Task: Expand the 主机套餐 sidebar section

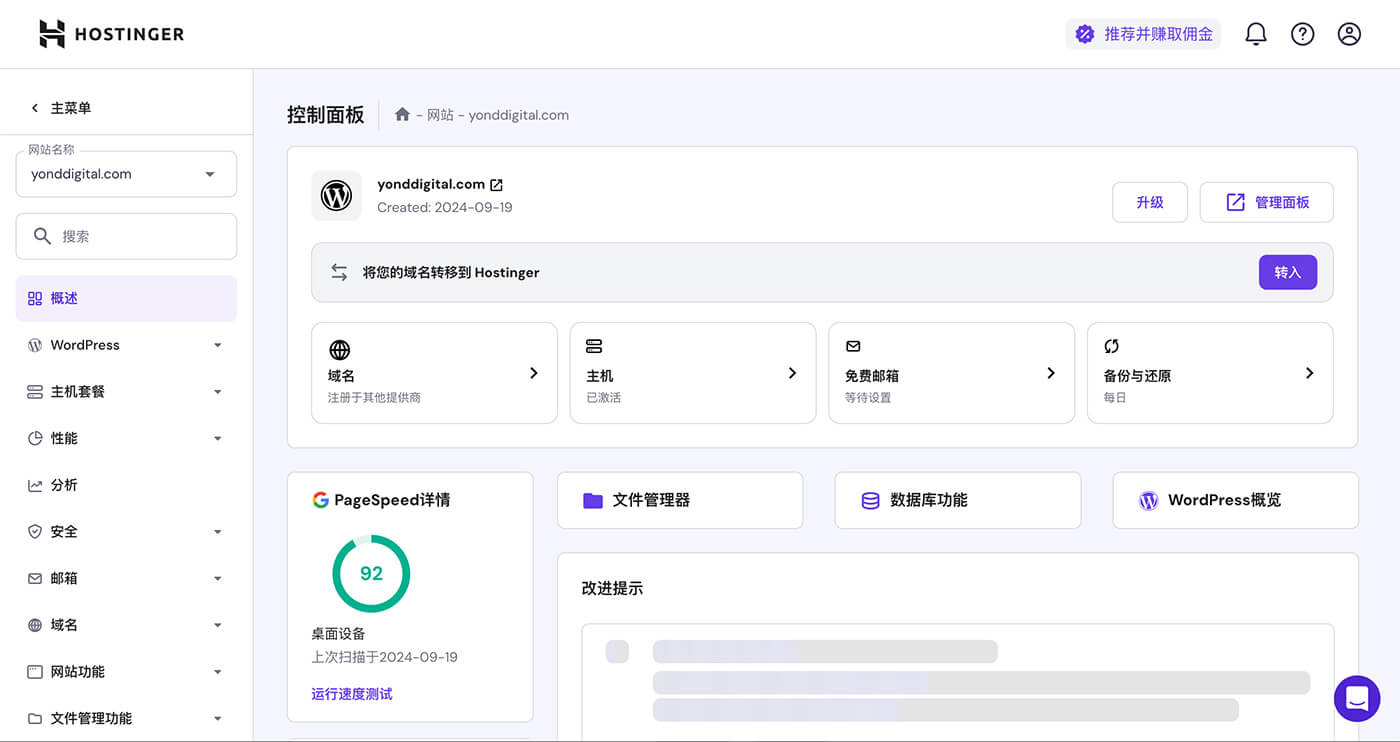Action: (217, 392)
